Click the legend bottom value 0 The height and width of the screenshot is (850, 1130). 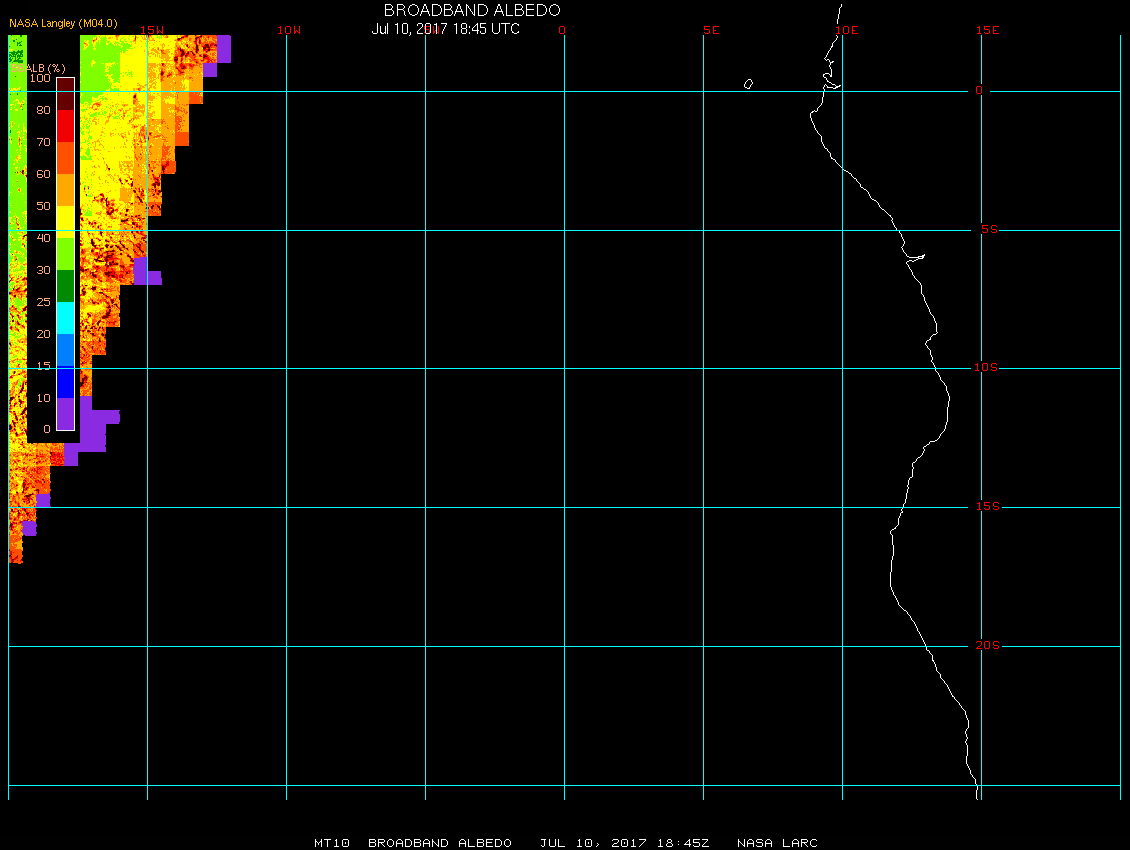point(47,429)
